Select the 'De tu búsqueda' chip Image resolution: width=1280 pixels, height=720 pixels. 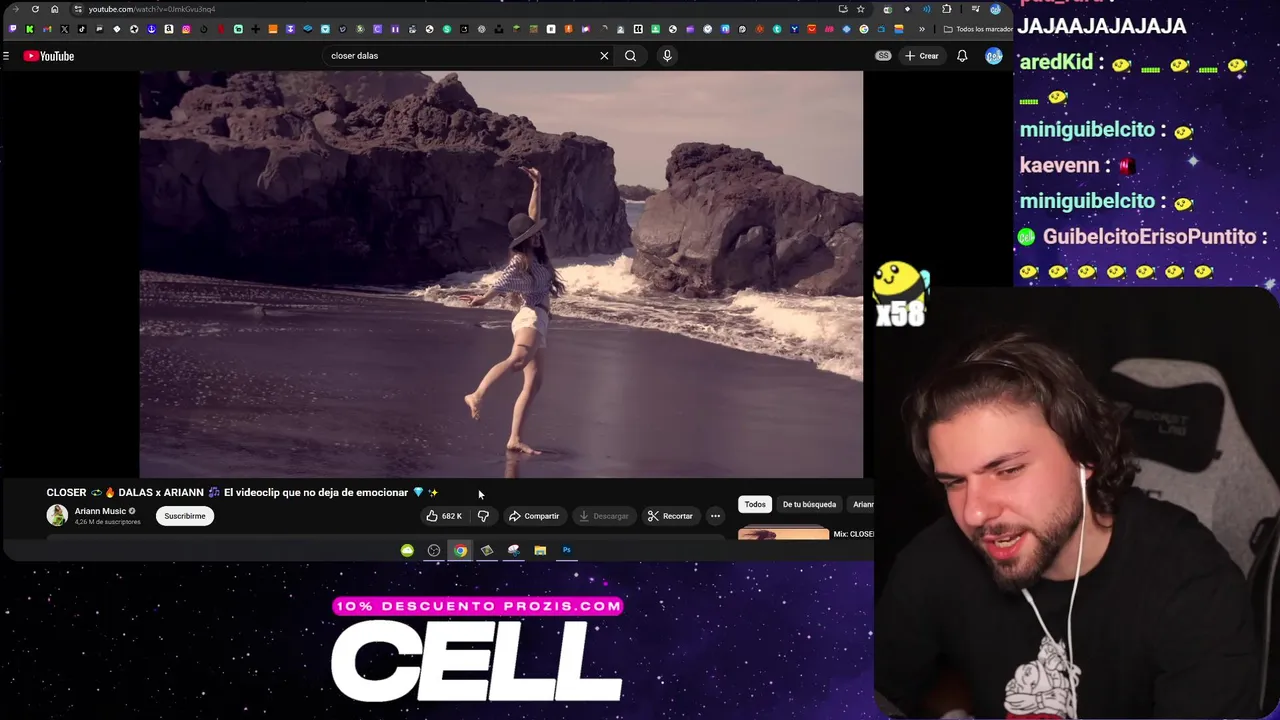pos(809,504)
